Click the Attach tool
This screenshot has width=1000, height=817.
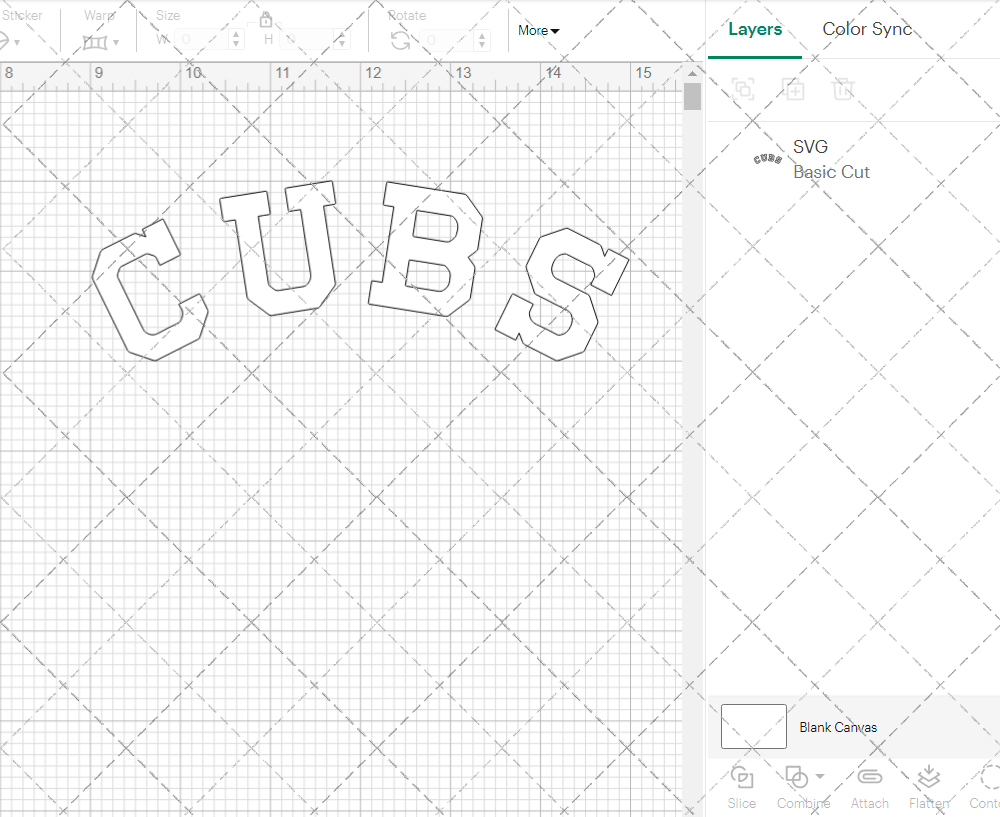(x=869, y=788)
